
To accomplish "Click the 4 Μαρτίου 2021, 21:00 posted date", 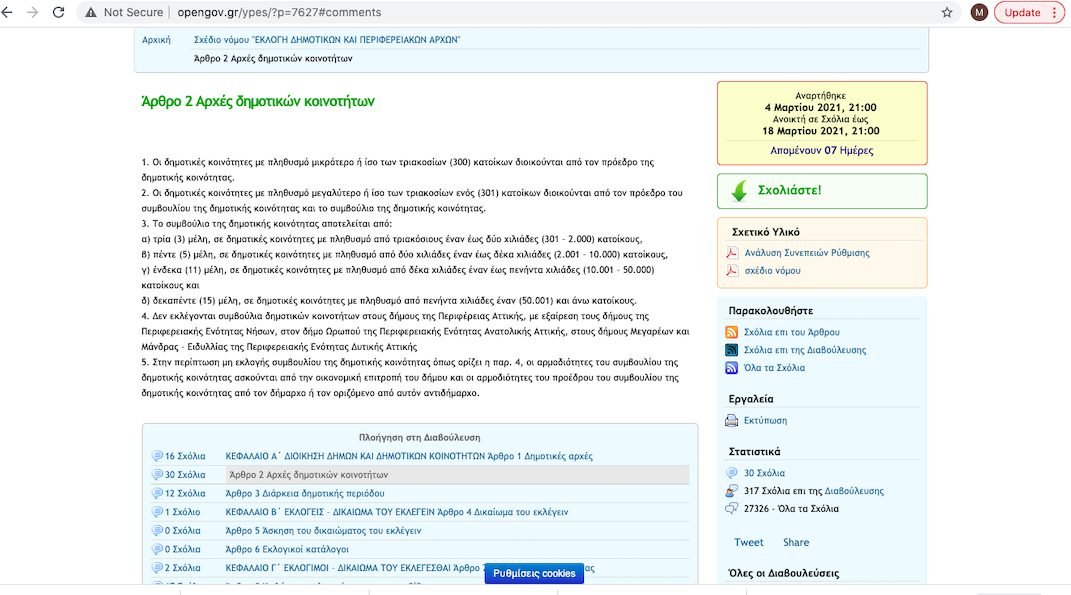I will 820,107.
